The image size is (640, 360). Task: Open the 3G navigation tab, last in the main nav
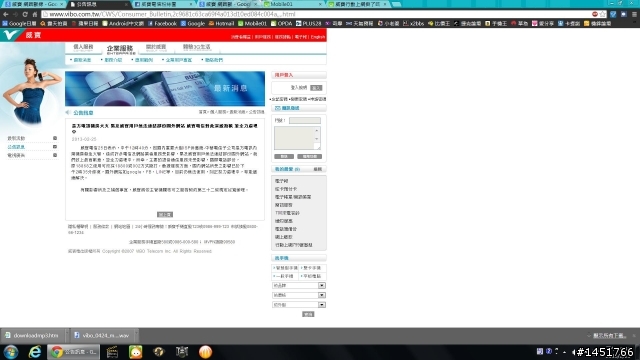point(196,47)
